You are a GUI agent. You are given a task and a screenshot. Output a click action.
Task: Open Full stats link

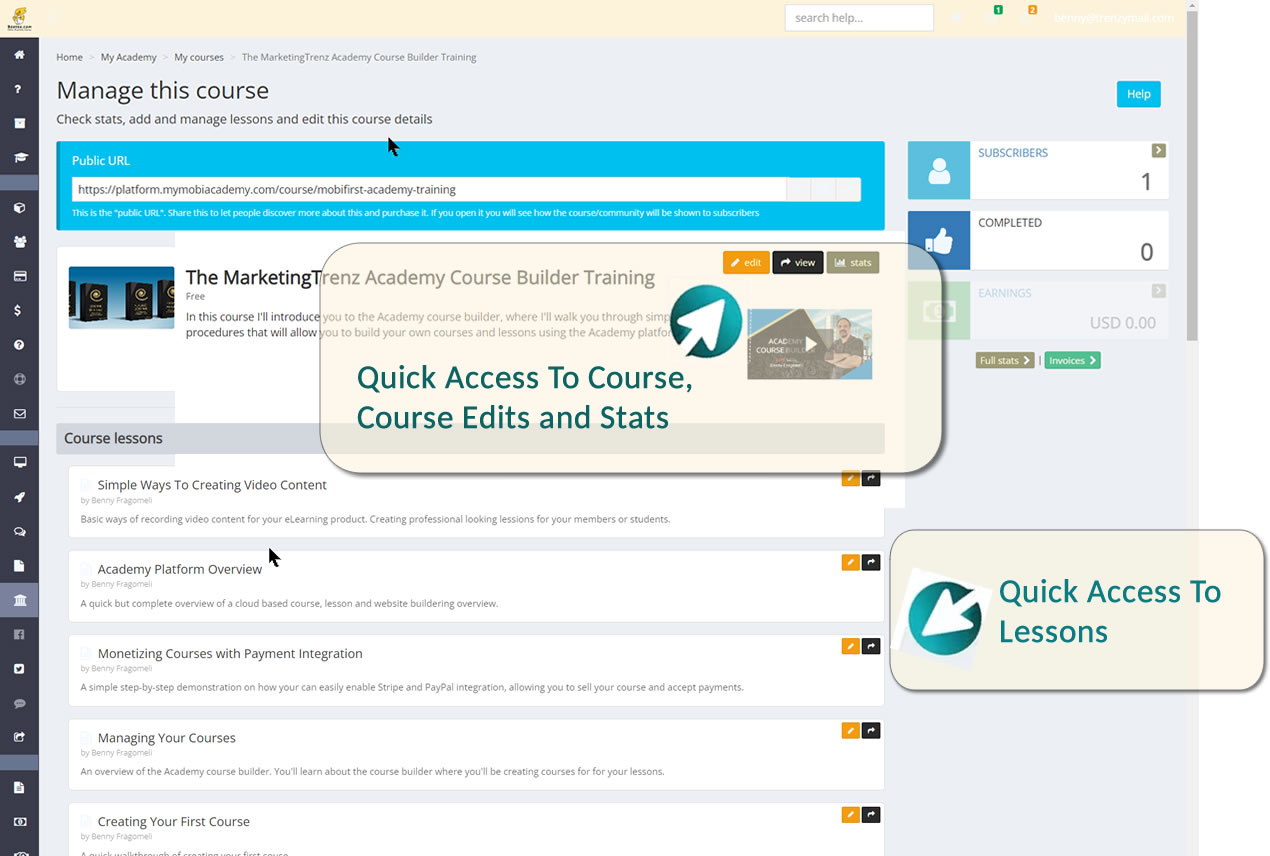point(1004,360)
